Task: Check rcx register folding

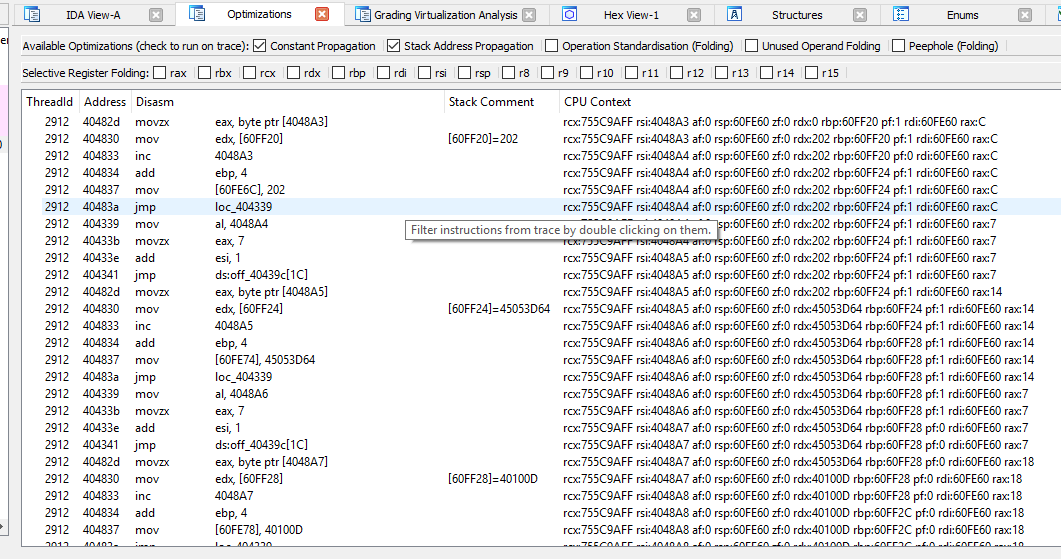Action: [250, 72]
